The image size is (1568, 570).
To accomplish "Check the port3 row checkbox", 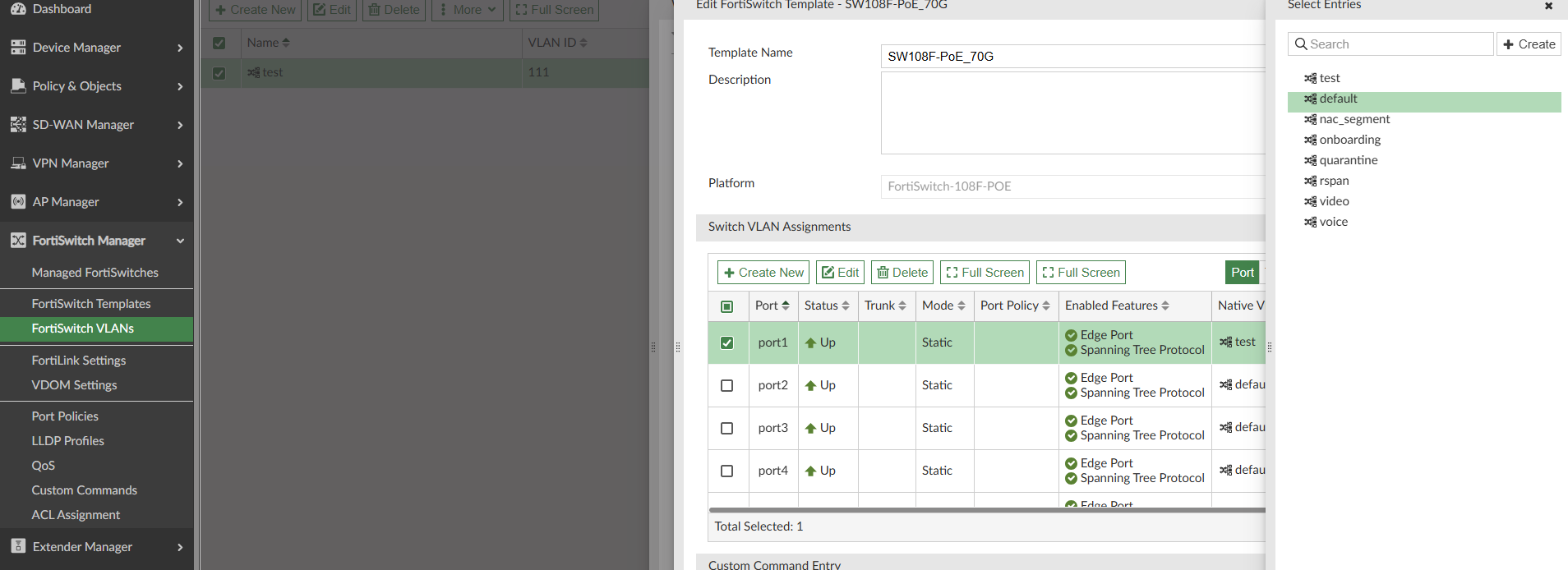I will pos(726,429).
